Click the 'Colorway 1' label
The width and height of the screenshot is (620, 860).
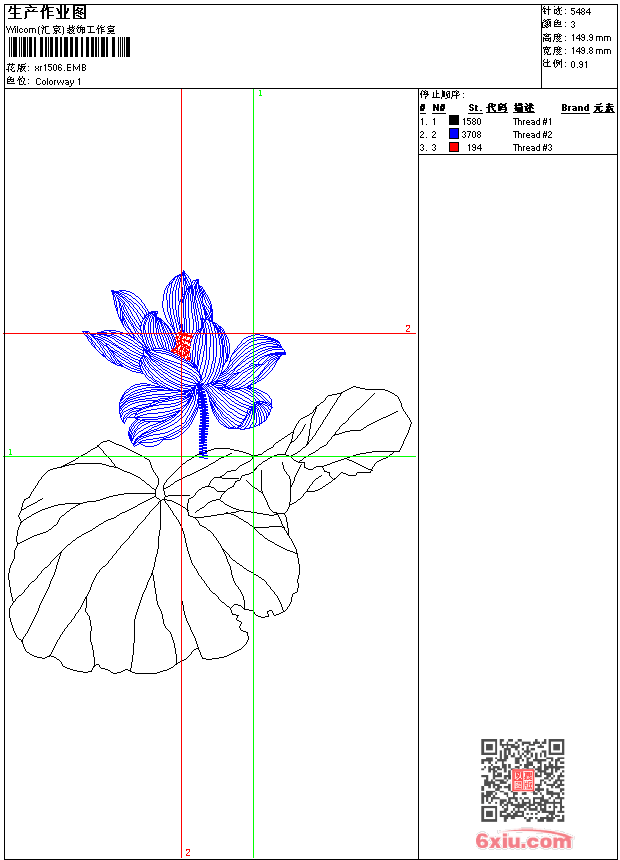click(x=58, y=82)
